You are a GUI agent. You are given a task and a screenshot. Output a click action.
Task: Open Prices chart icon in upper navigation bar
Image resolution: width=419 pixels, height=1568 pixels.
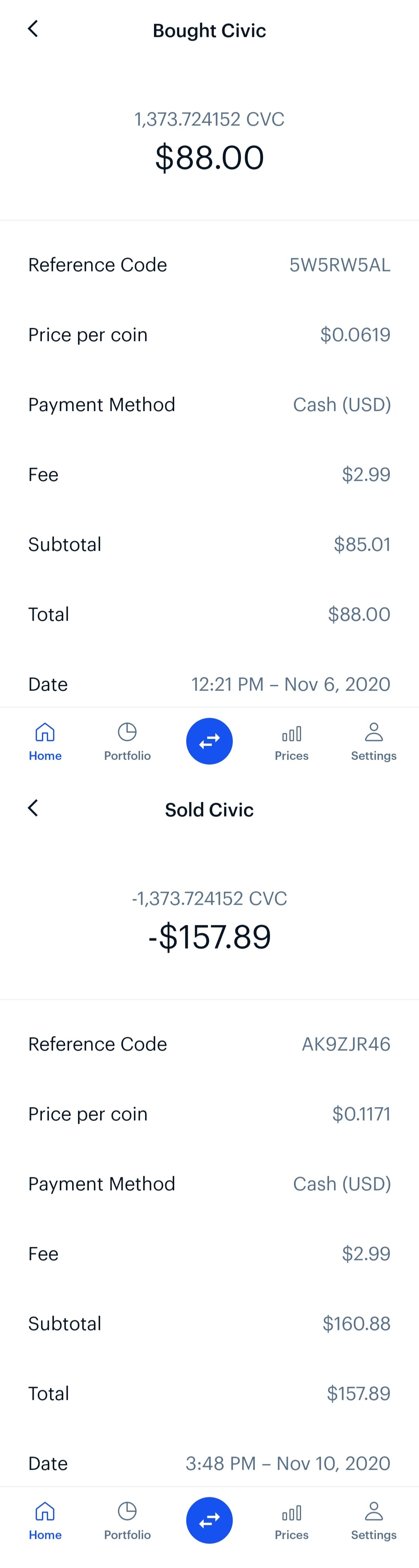click(291, 734)
